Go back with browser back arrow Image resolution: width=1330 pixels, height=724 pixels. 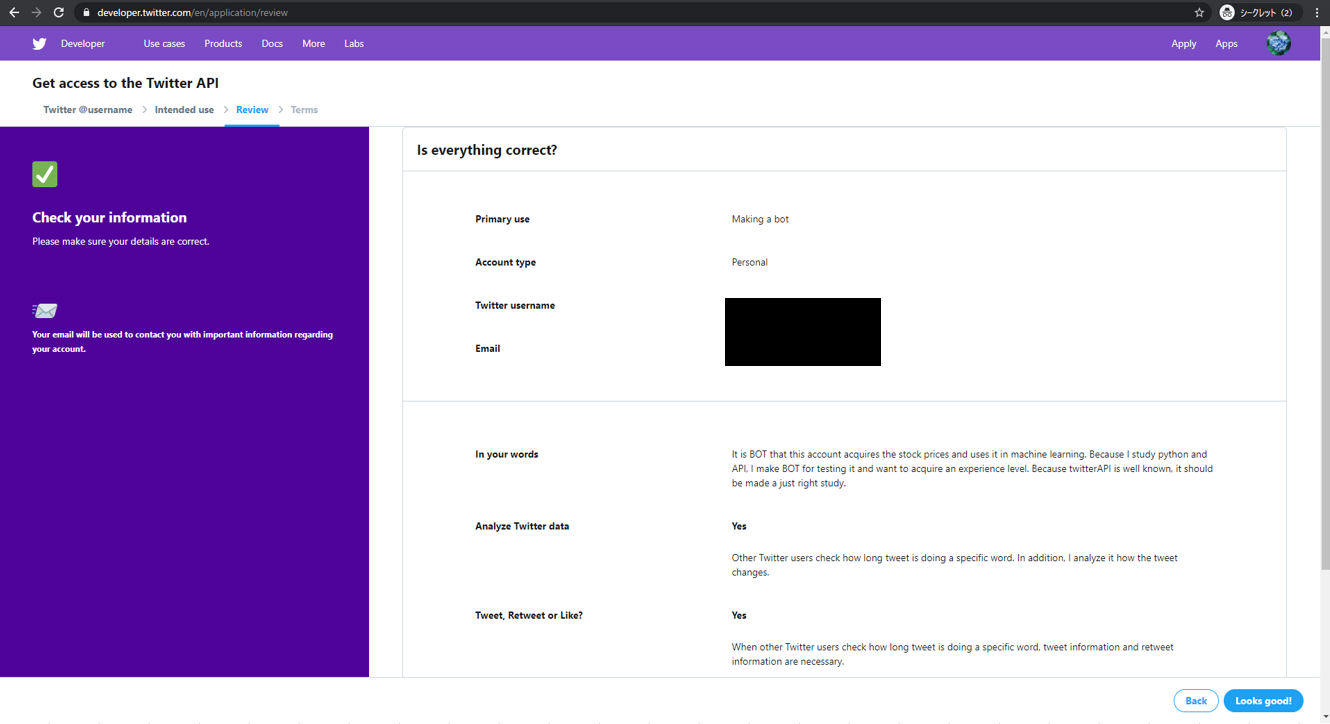click(x=14, y=13)
